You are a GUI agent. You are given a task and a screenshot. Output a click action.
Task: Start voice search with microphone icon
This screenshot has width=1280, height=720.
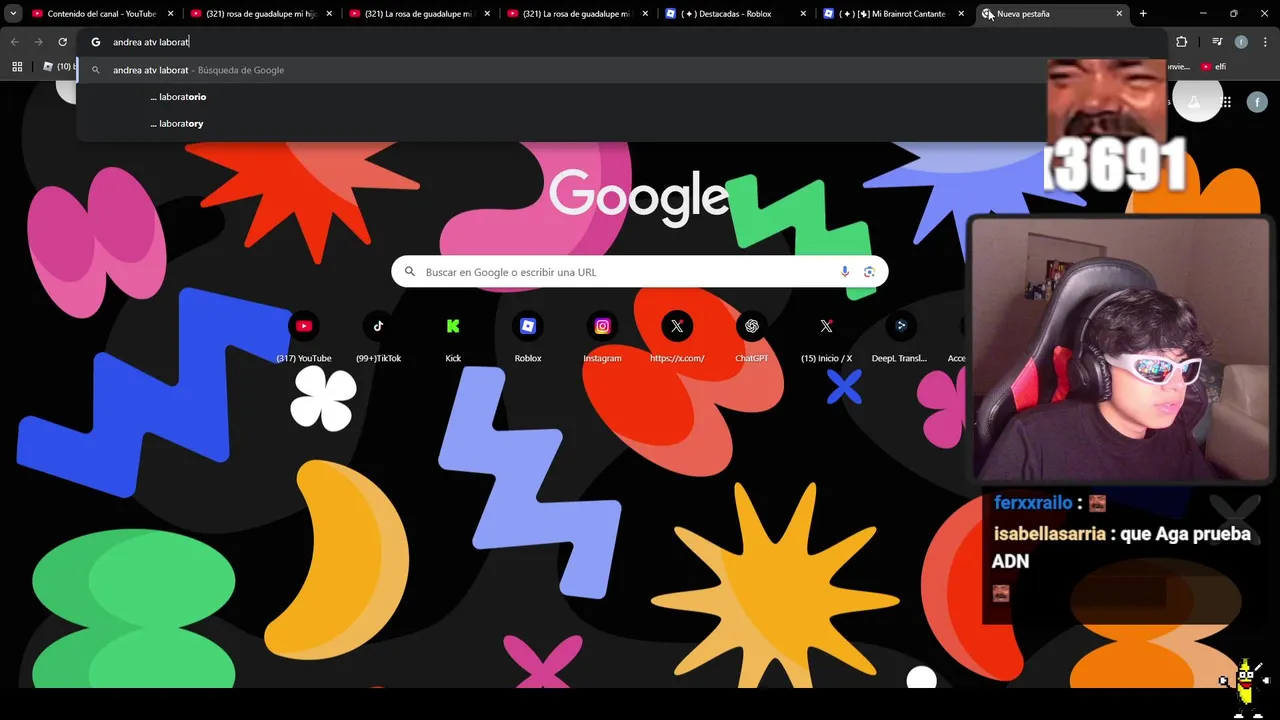point(845,272)
